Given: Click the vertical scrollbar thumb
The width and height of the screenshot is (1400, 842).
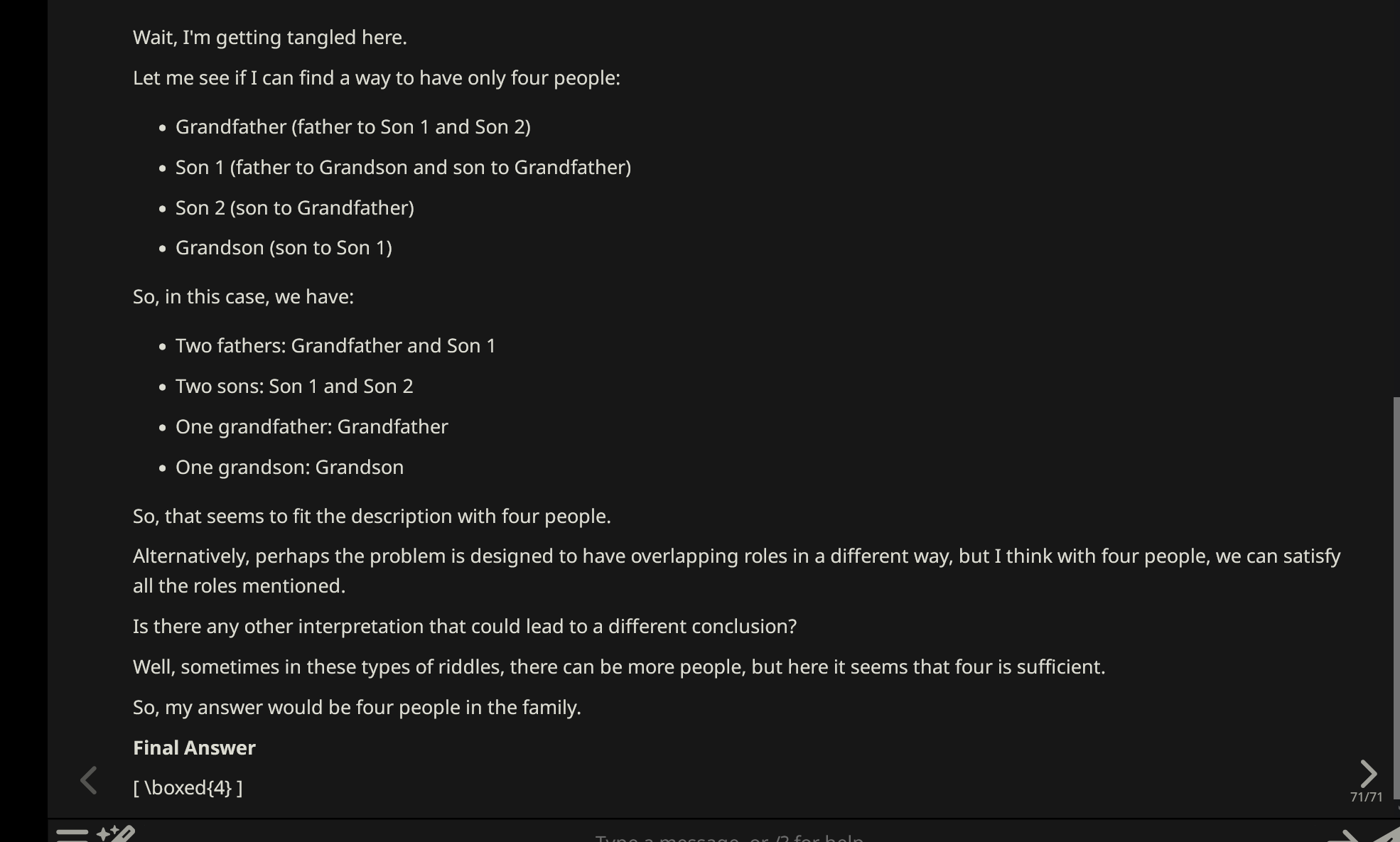Looking at the screenshot, I should click(1396, 598).
